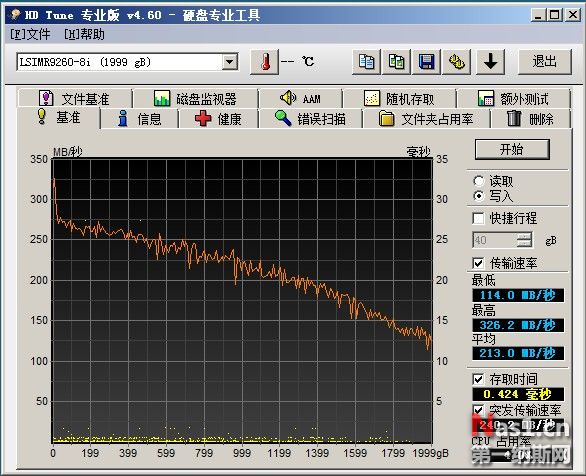
Task: Switch to the 错误扫描 tab
Action: tap(310, 119)
